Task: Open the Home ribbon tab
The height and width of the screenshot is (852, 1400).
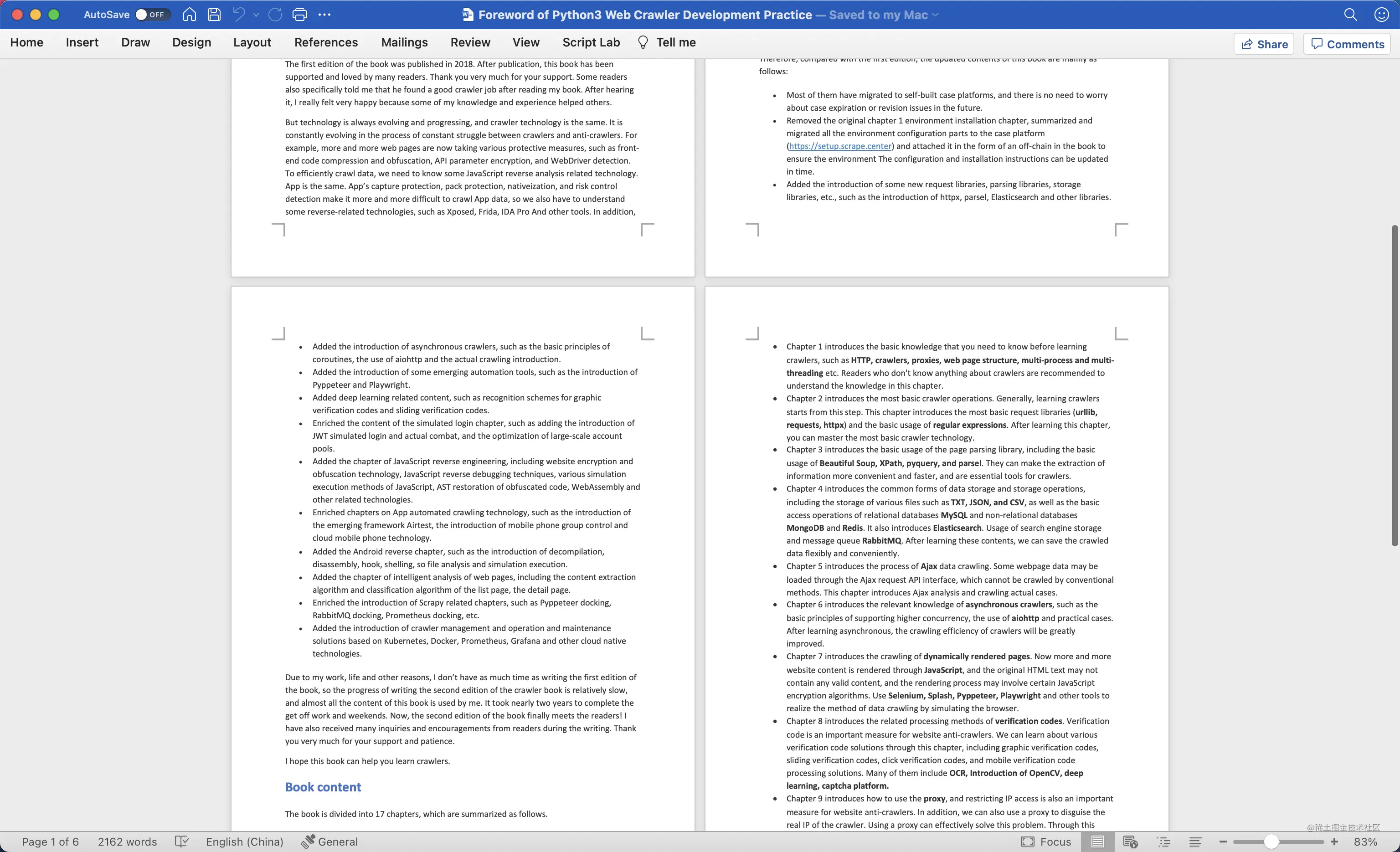Action: tap(27, 43)
